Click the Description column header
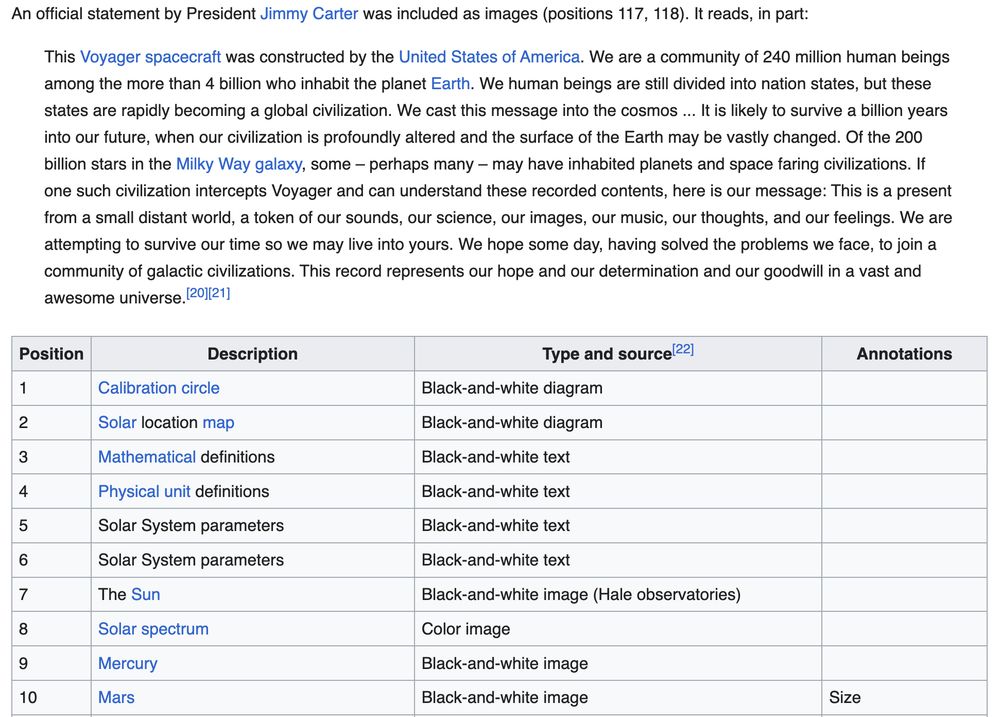The width and height of the screenshot is (1000, 717). [x=253, y=354]
